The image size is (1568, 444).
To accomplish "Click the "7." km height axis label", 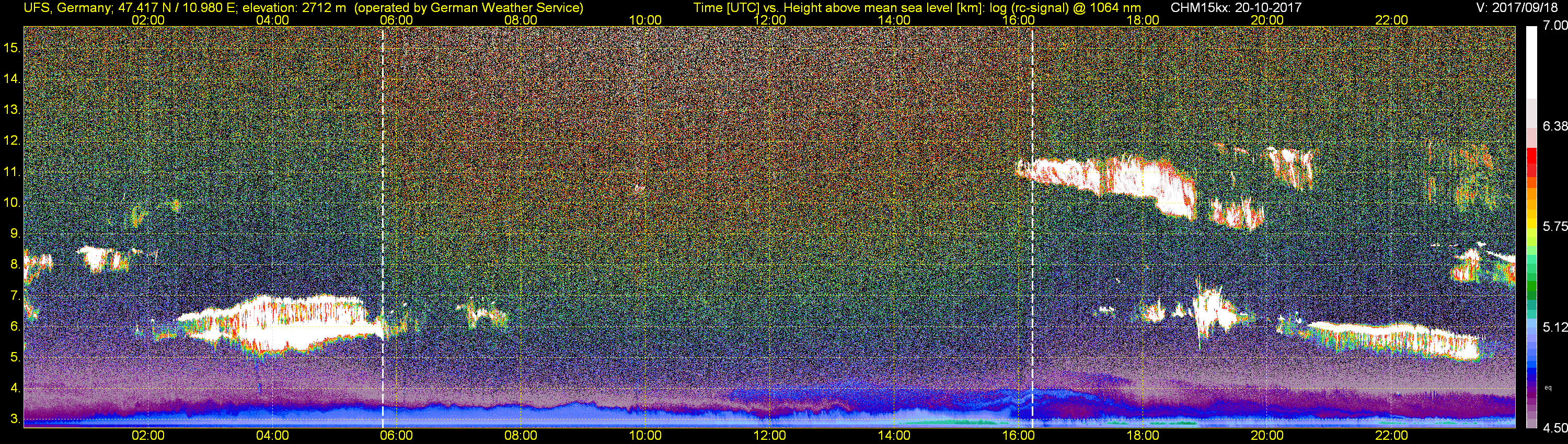I will 15,296.
